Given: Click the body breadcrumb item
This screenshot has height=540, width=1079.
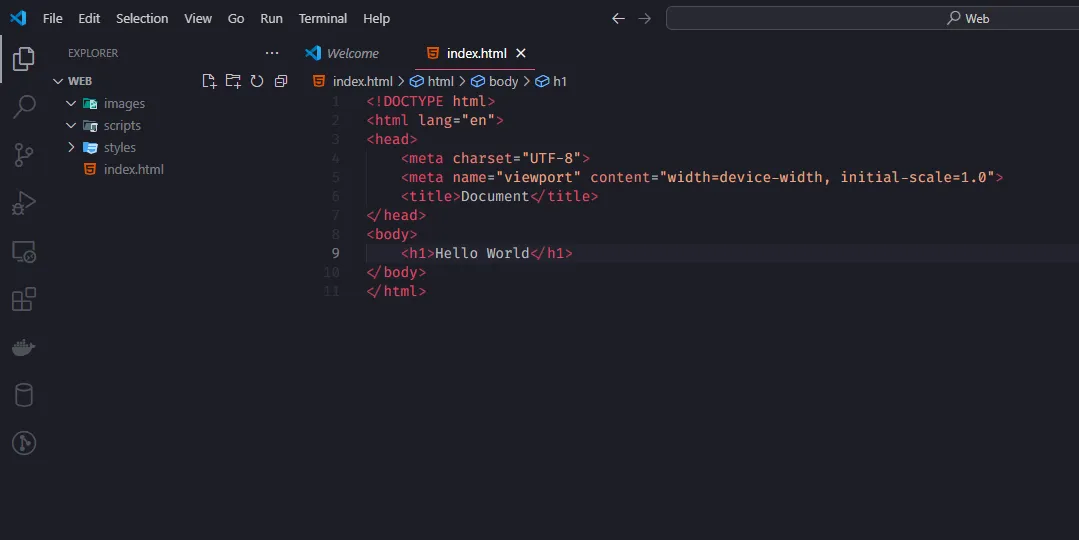Looking at the screenshot, I should [x=503, y=81].
